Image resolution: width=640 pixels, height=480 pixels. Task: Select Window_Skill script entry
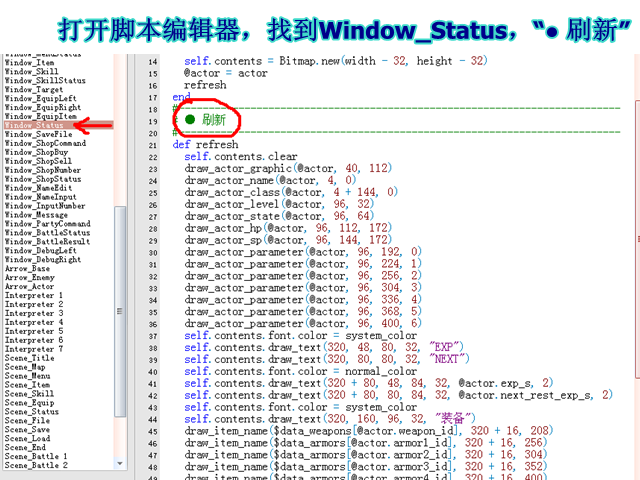[x=31, y=71]
